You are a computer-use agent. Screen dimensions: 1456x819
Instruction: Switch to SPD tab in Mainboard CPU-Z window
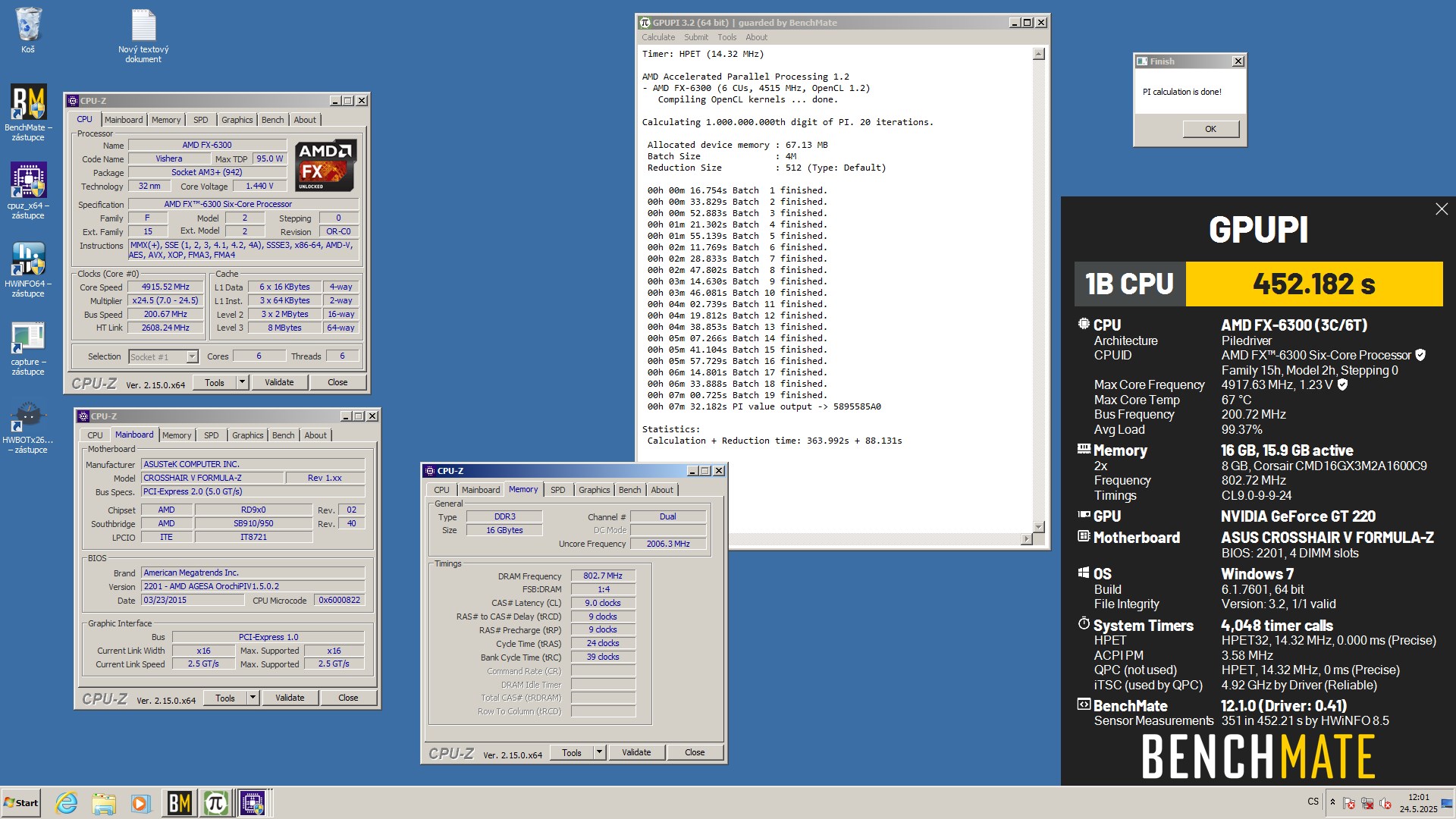(212, 435)
